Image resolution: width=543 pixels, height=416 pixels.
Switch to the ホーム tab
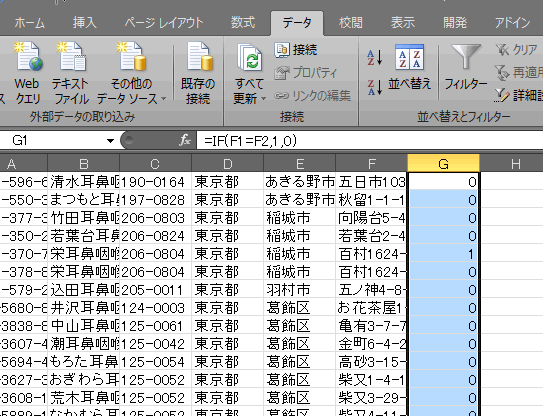30,23
